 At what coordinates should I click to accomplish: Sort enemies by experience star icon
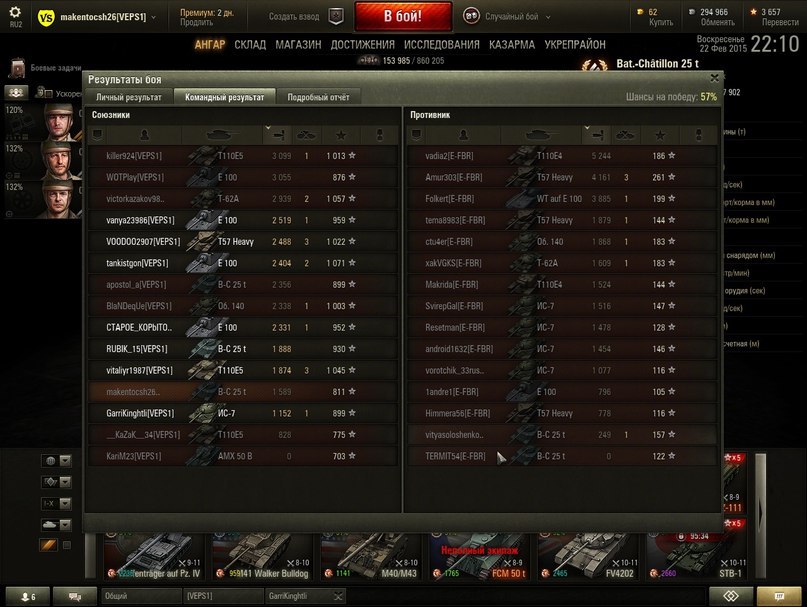click(660, 135)
